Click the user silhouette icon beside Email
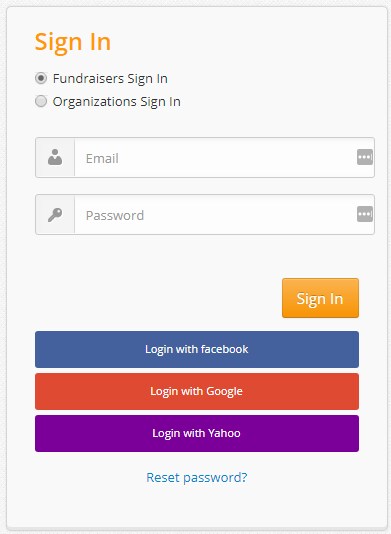The width and height of the screenshot is (391, 534). (55, 157)
